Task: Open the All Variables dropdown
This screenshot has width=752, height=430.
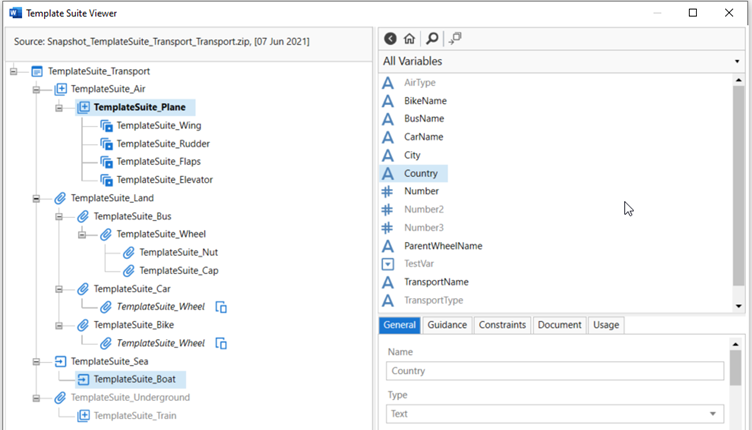Action: (x=560, y=62)
